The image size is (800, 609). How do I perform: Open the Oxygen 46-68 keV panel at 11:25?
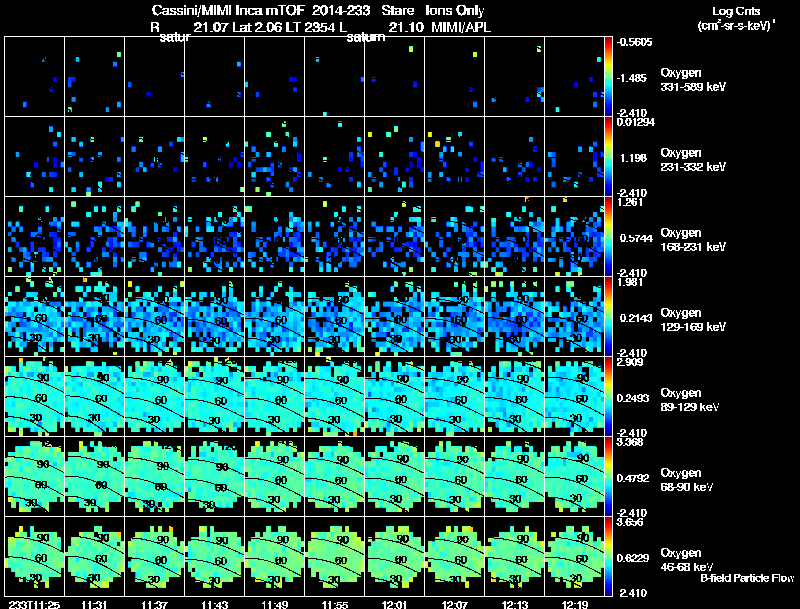pos(34,556)
